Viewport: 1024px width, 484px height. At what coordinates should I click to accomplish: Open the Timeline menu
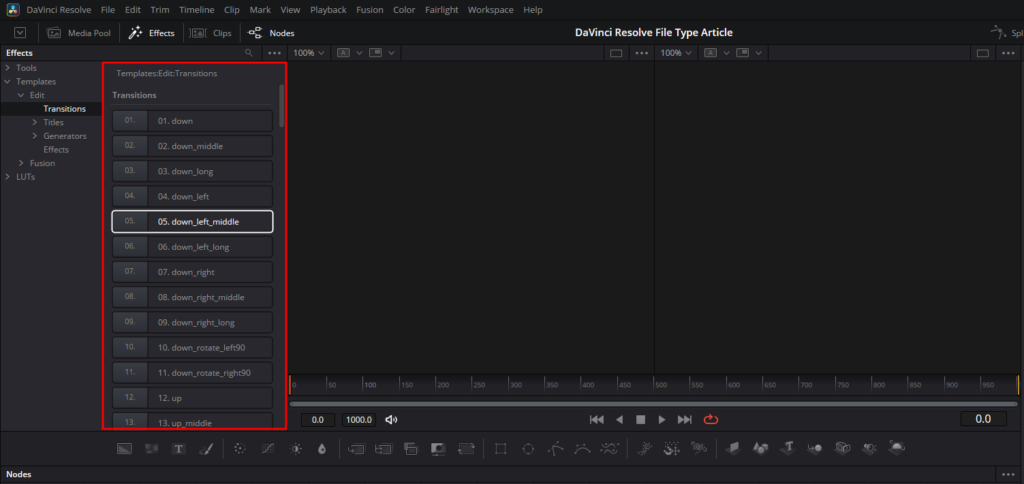point(197,10)
